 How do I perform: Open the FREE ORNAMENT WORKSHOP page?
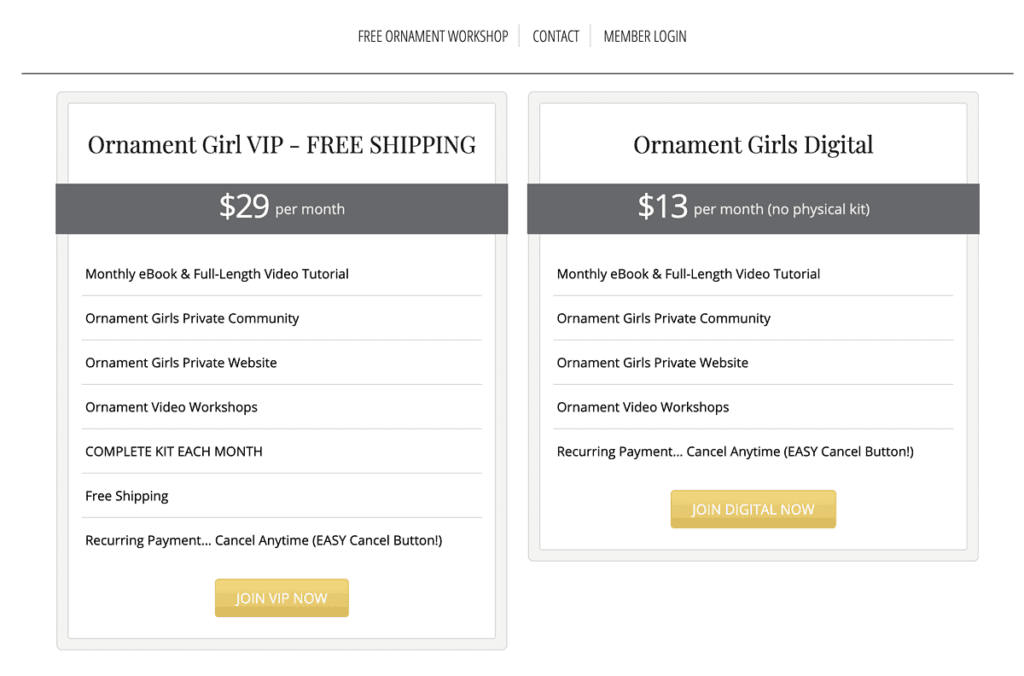432,36
